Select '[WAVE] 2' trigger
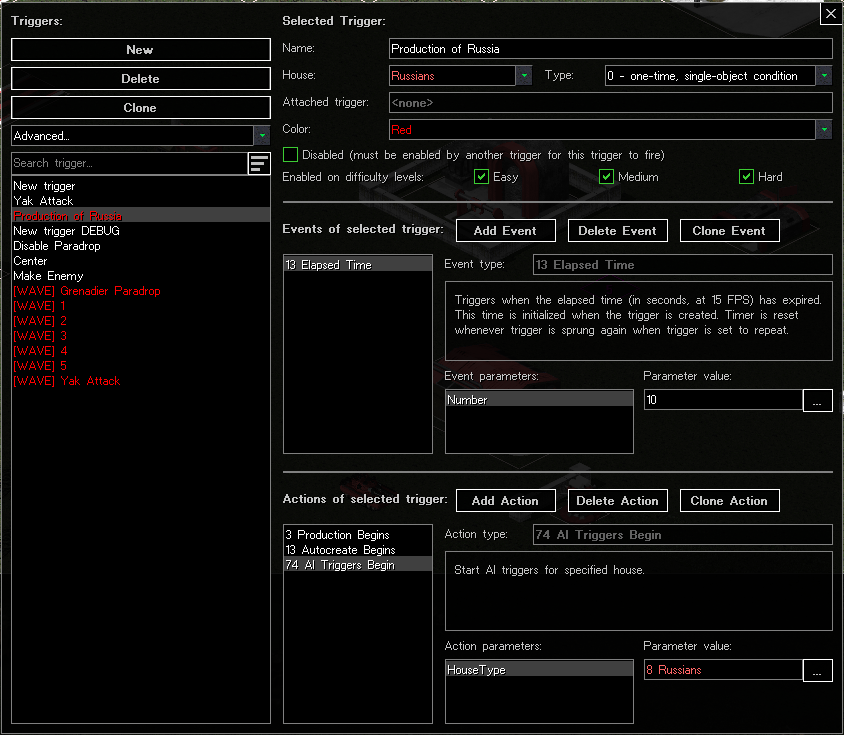Viewport: 844px width, 735px height. coord(140,321)
